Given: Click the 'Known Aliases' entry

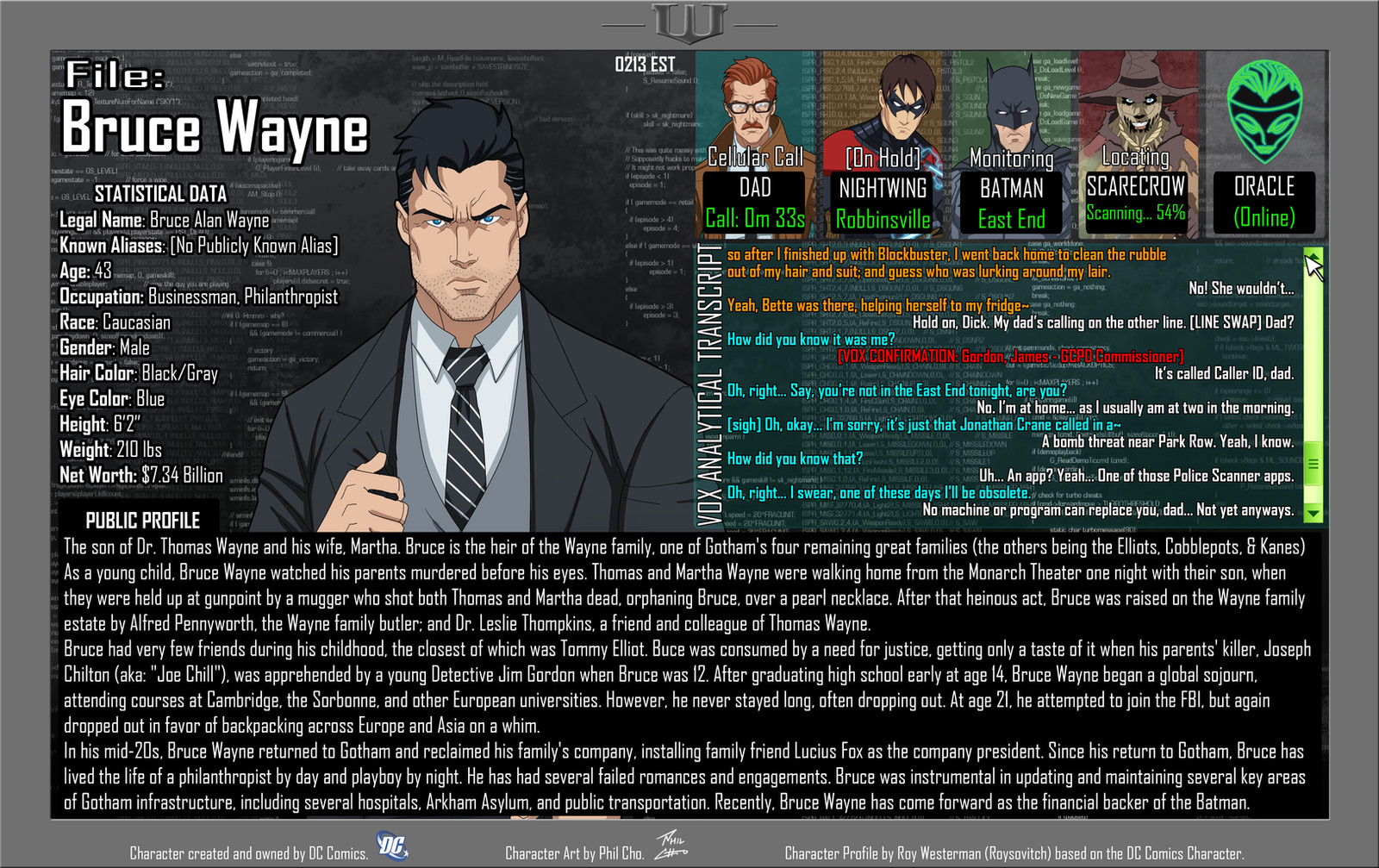Looking at the screenshot, I should (199, 246).
